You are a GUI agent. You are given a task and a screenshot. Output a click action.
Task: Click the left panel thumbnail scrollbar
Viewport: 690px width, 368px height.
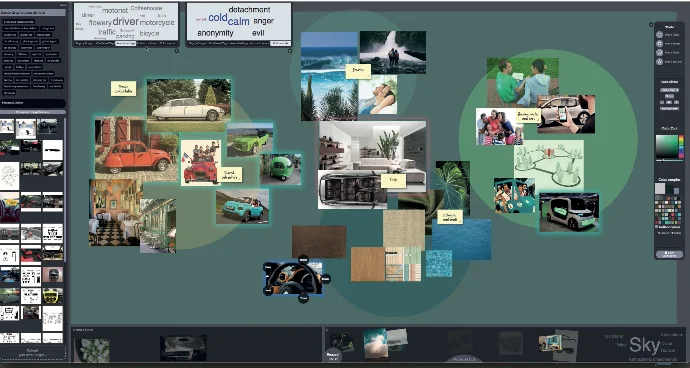[65, 189]
